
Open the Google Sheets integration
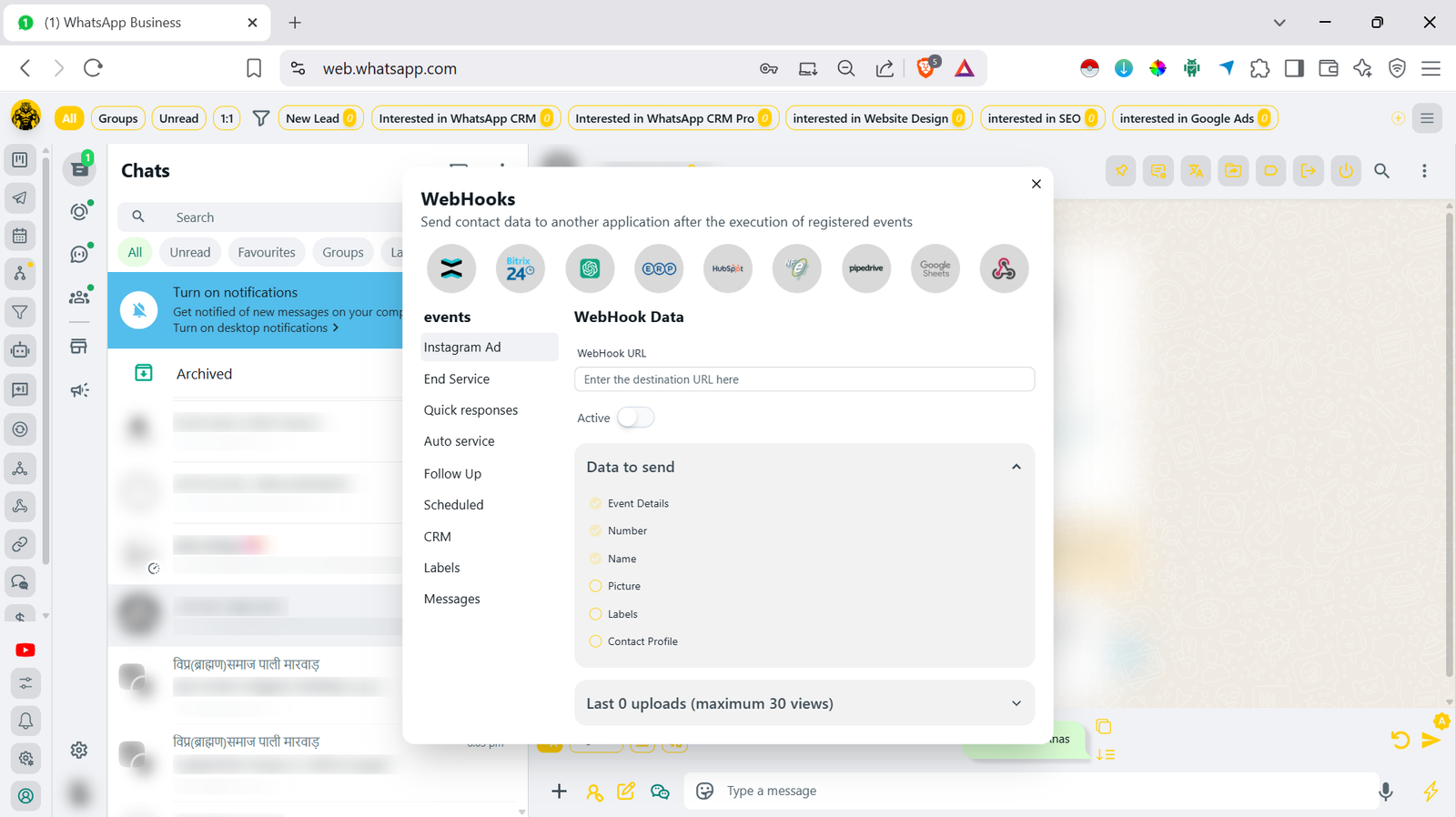935,268
